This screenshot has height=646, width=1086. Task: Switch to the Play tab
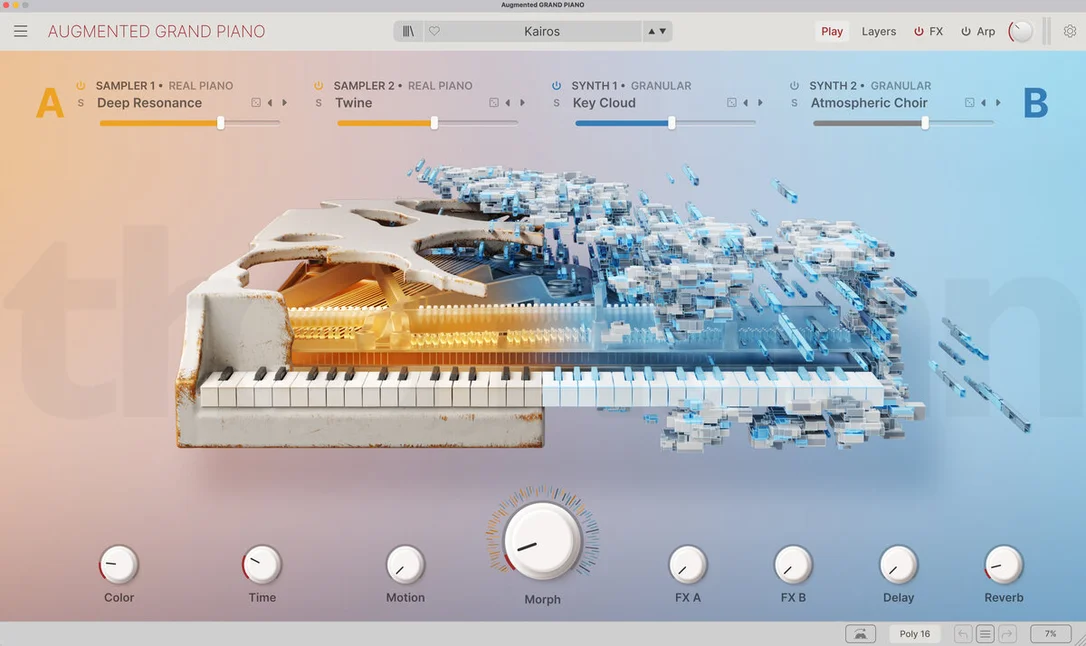[832, 31]
